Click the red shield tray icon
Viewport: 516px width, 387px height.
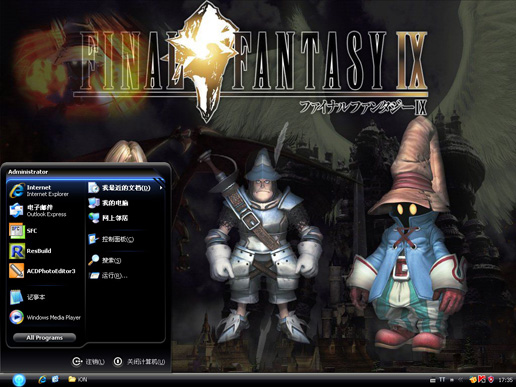click(x=491, y=379)
